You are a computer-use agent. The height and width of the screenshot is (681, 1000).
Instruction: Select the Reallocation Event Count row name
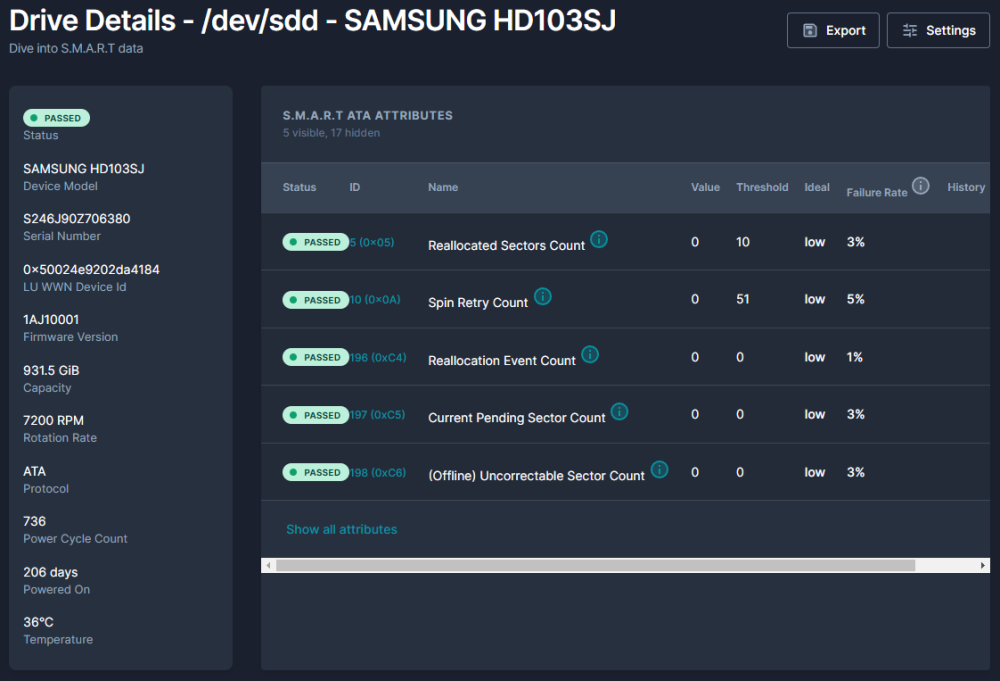[502, 361]
